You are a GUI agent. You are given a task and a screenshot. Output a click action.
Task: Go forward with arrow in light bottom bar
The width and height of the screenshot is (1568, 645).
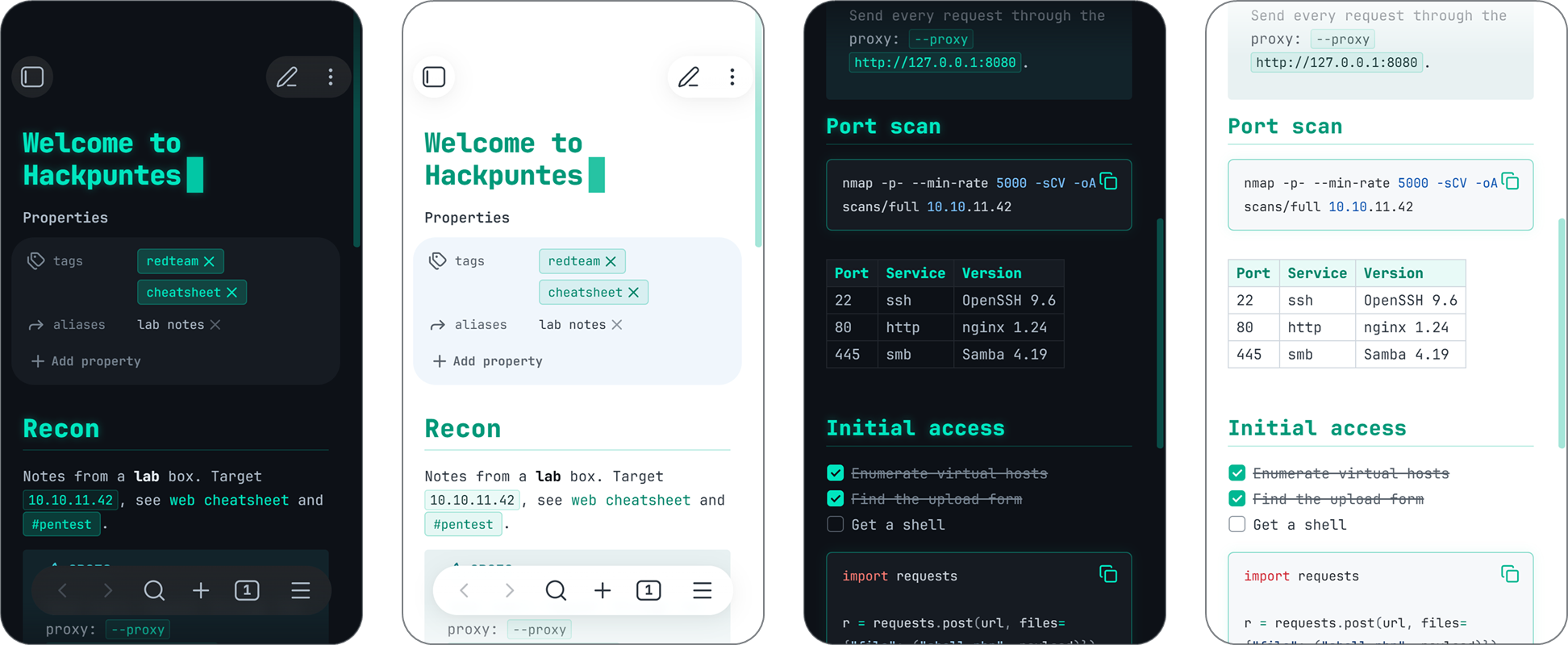coord(510,590)
